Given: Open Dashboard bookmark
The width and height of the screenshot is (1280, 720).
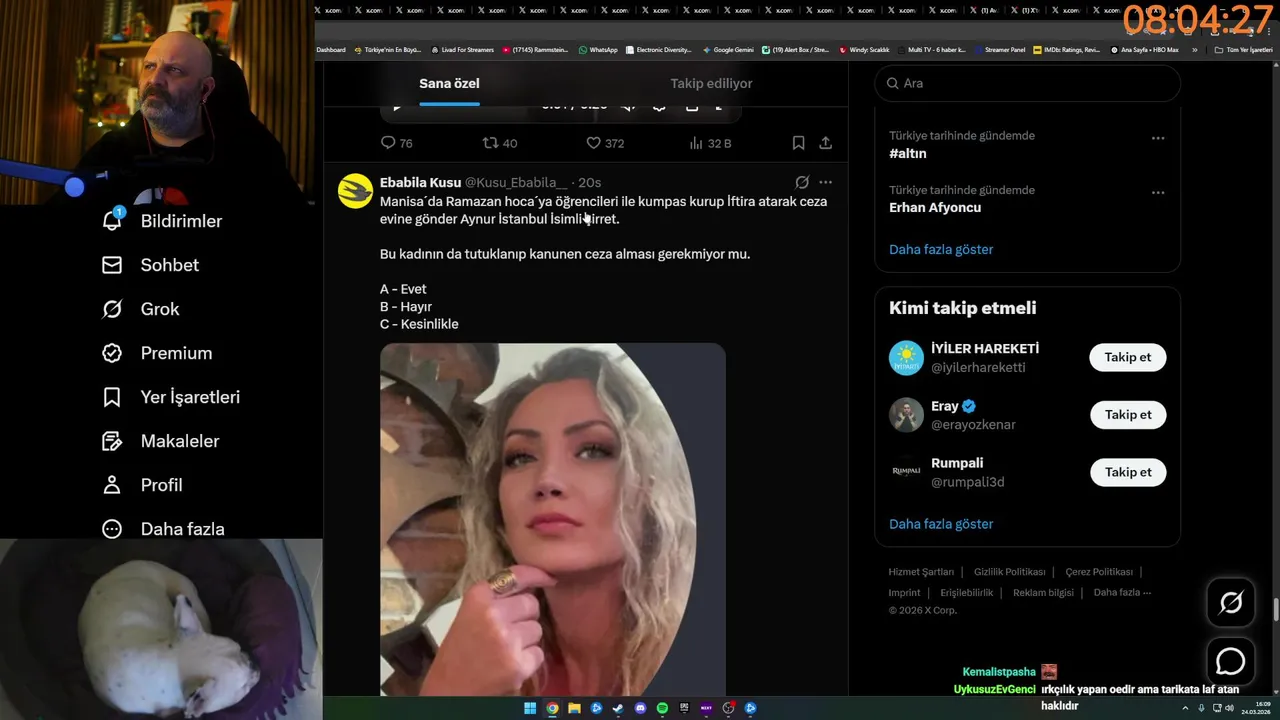Looking at the screenshot, I should (331, 50).
